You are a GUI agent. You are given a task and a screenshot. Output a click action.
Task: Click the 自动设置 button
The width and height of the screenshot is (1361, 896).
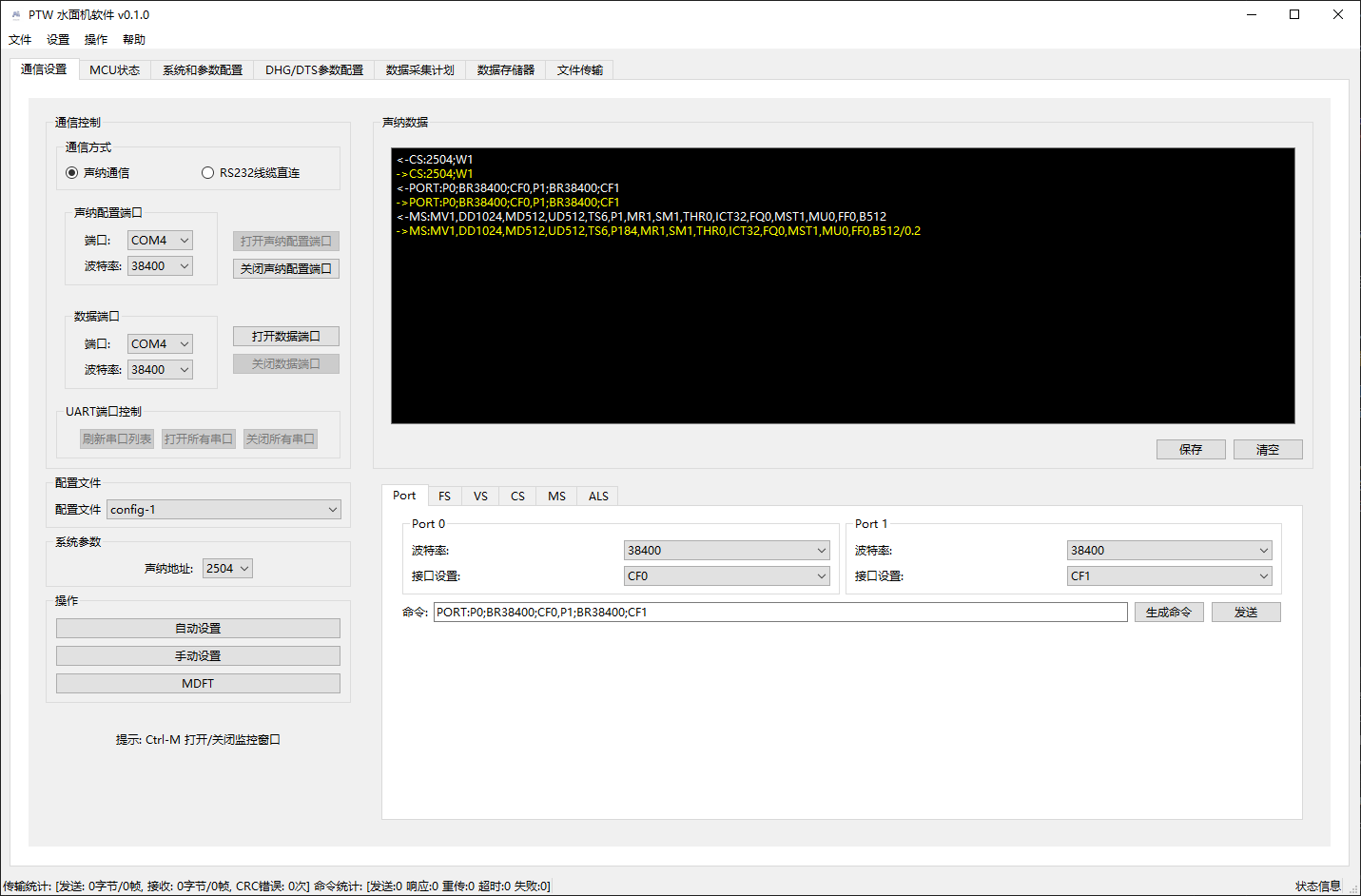(198, 629)
